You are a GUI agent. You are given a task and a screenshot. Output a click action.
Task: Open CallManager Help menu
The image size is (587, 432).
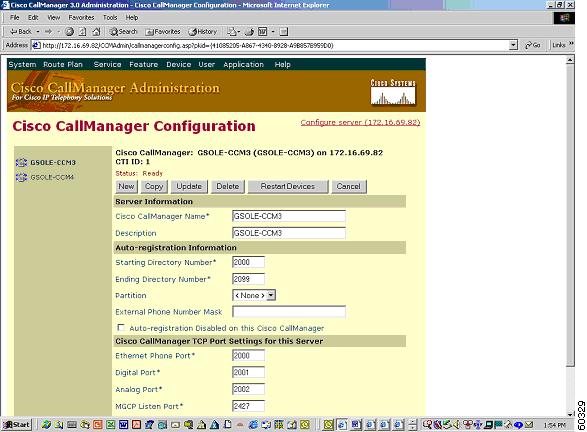282,64
